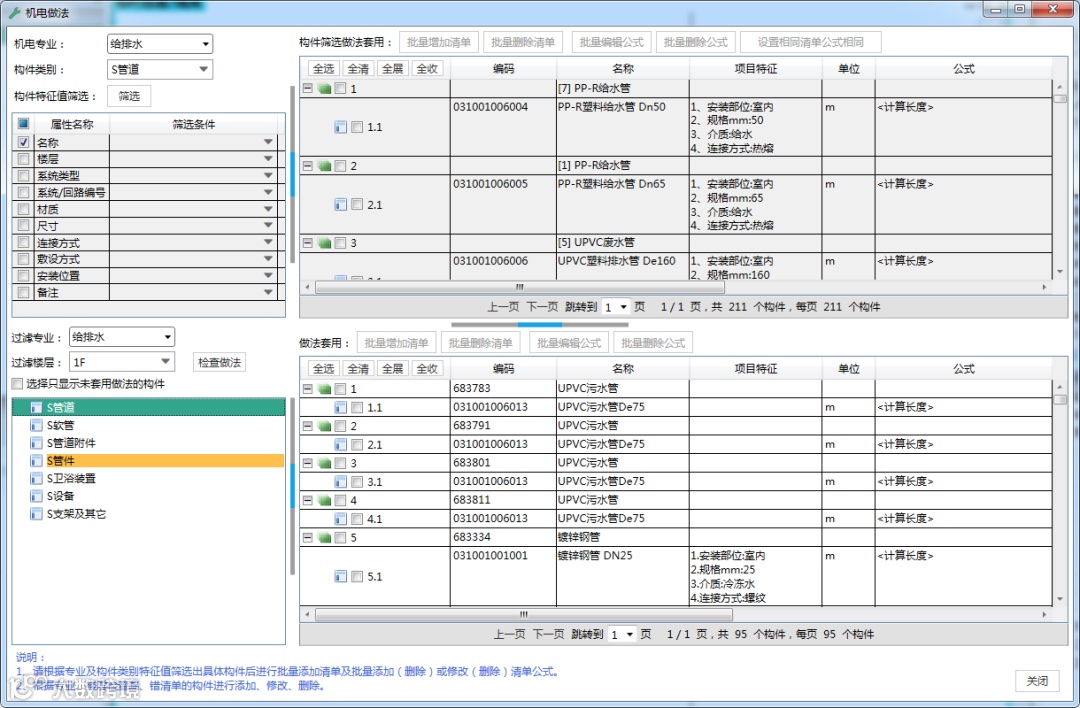Click green icon of bottom row 683811

(x=324, y=501)
